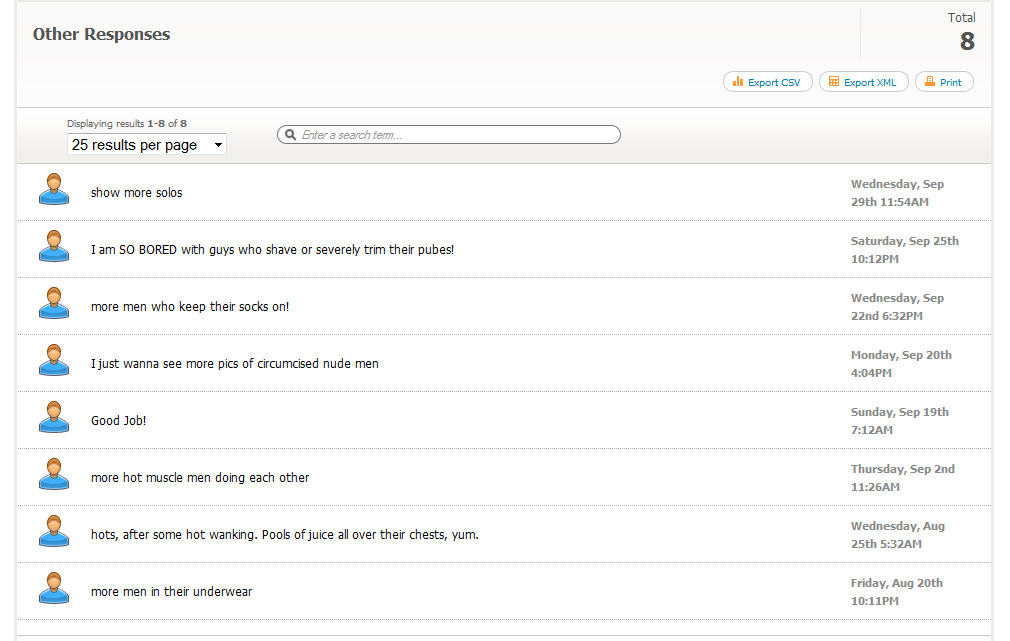Screen dimensions: 1010x641
Task: Focus the 'Enter a search term' field
Action: [x=455, y=135]
